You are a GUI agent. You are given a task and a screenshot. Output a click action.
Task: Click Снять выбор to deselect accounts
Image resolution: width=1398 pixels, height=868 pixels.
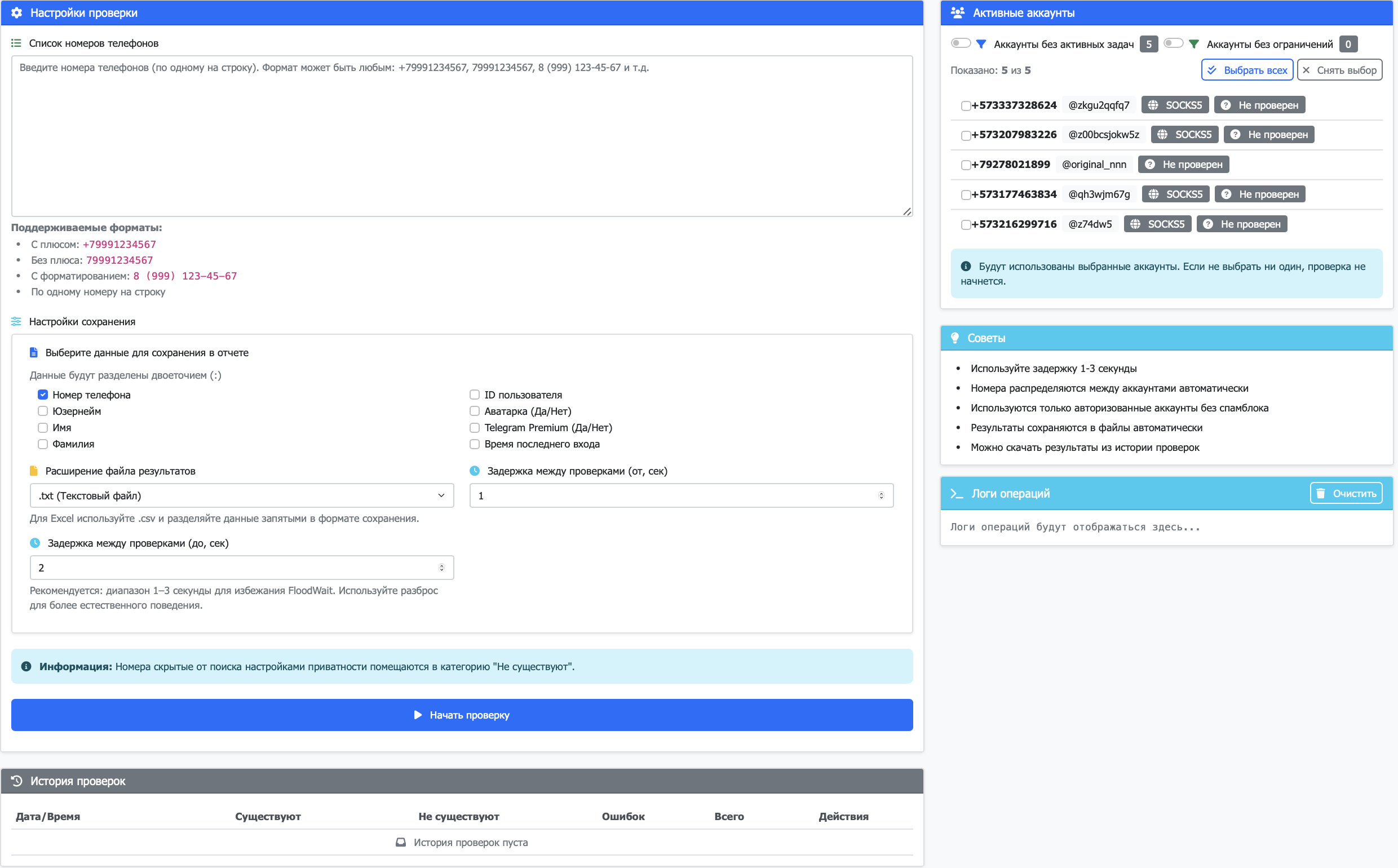tap(1339, 70)
